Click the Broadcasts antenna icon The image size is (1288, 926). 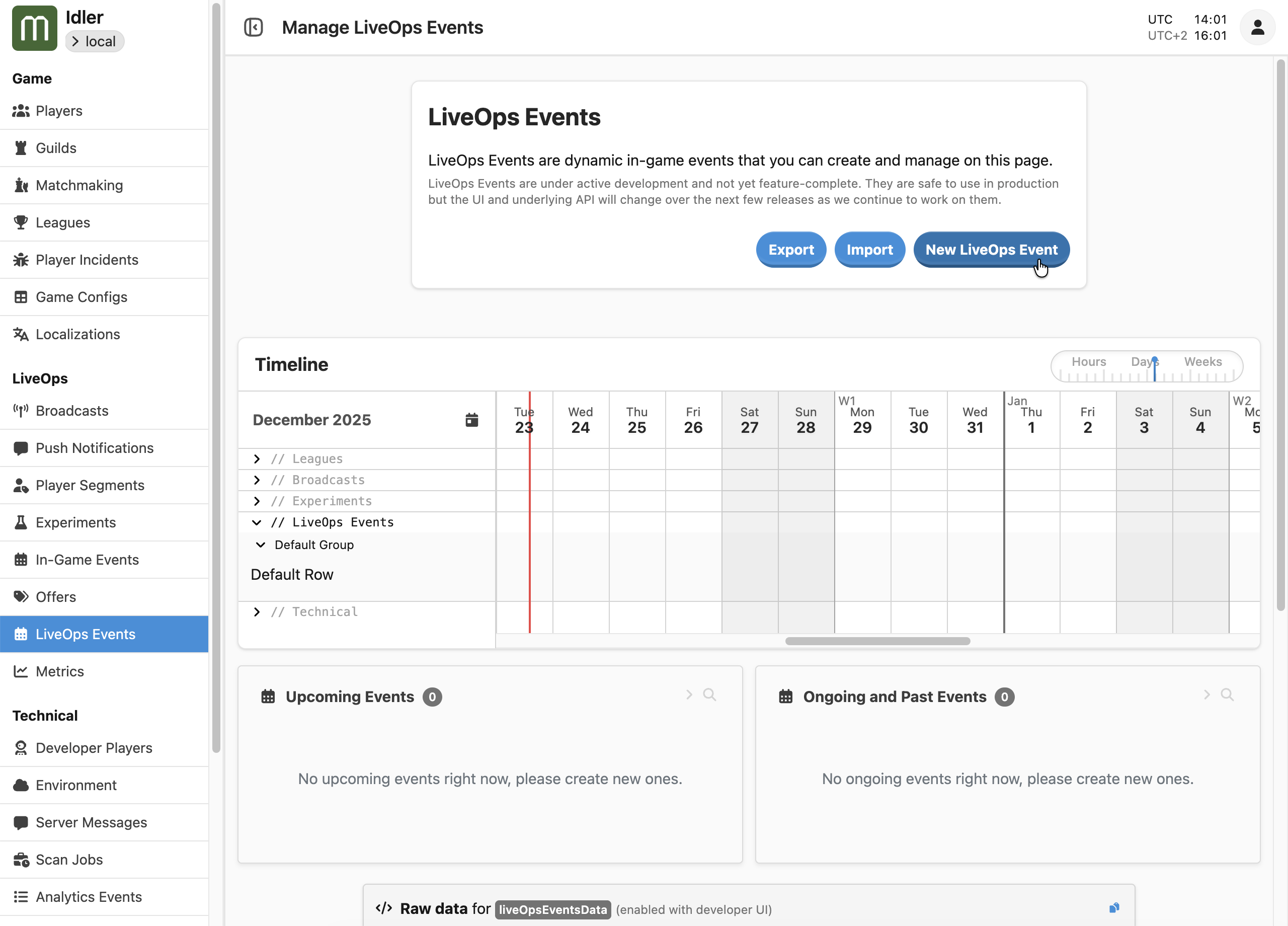pyautogui.click(x=21, y=411)
